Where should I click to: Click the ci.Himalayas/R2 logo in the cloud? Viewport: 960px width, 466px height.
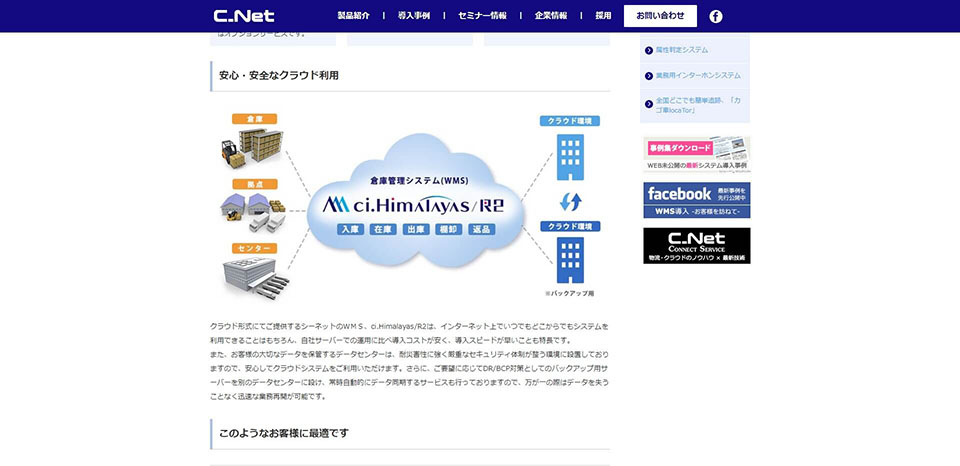[x=413, y=204]
